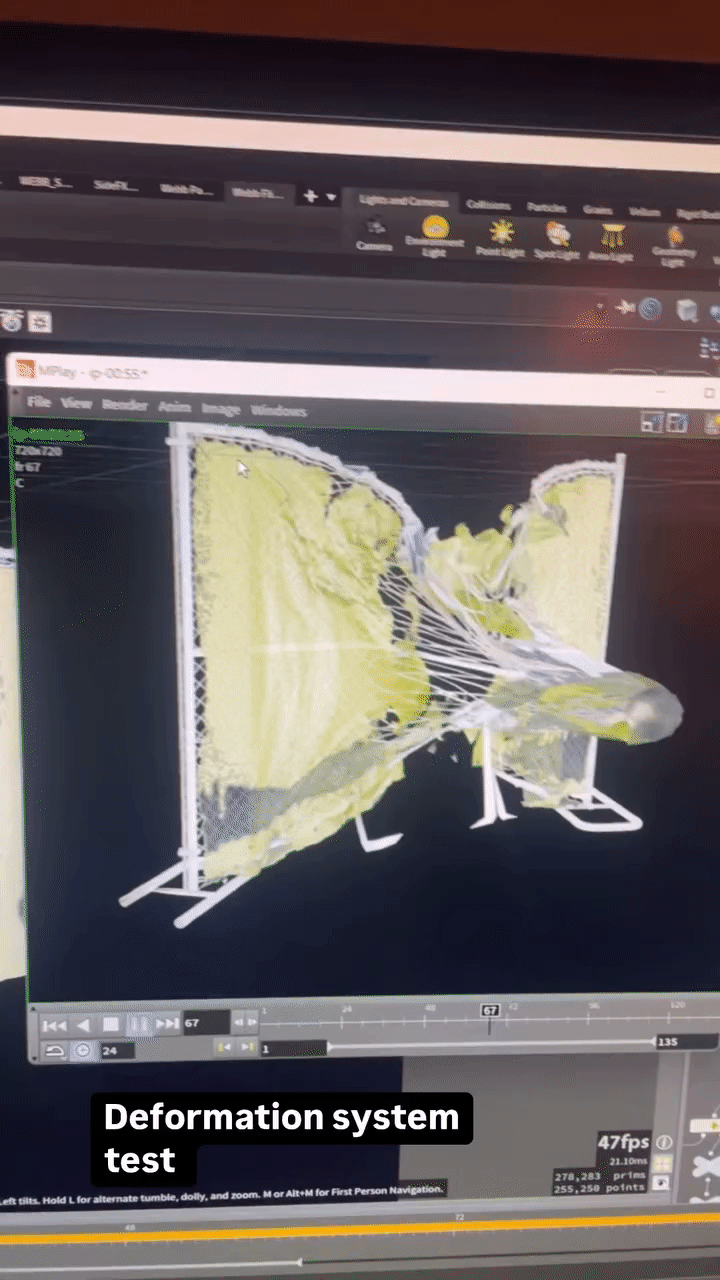Open the shelf tab dropdown arrow
Image resolution: width=720 pixels, height=1280 pixels.
[x=331, y=197]
